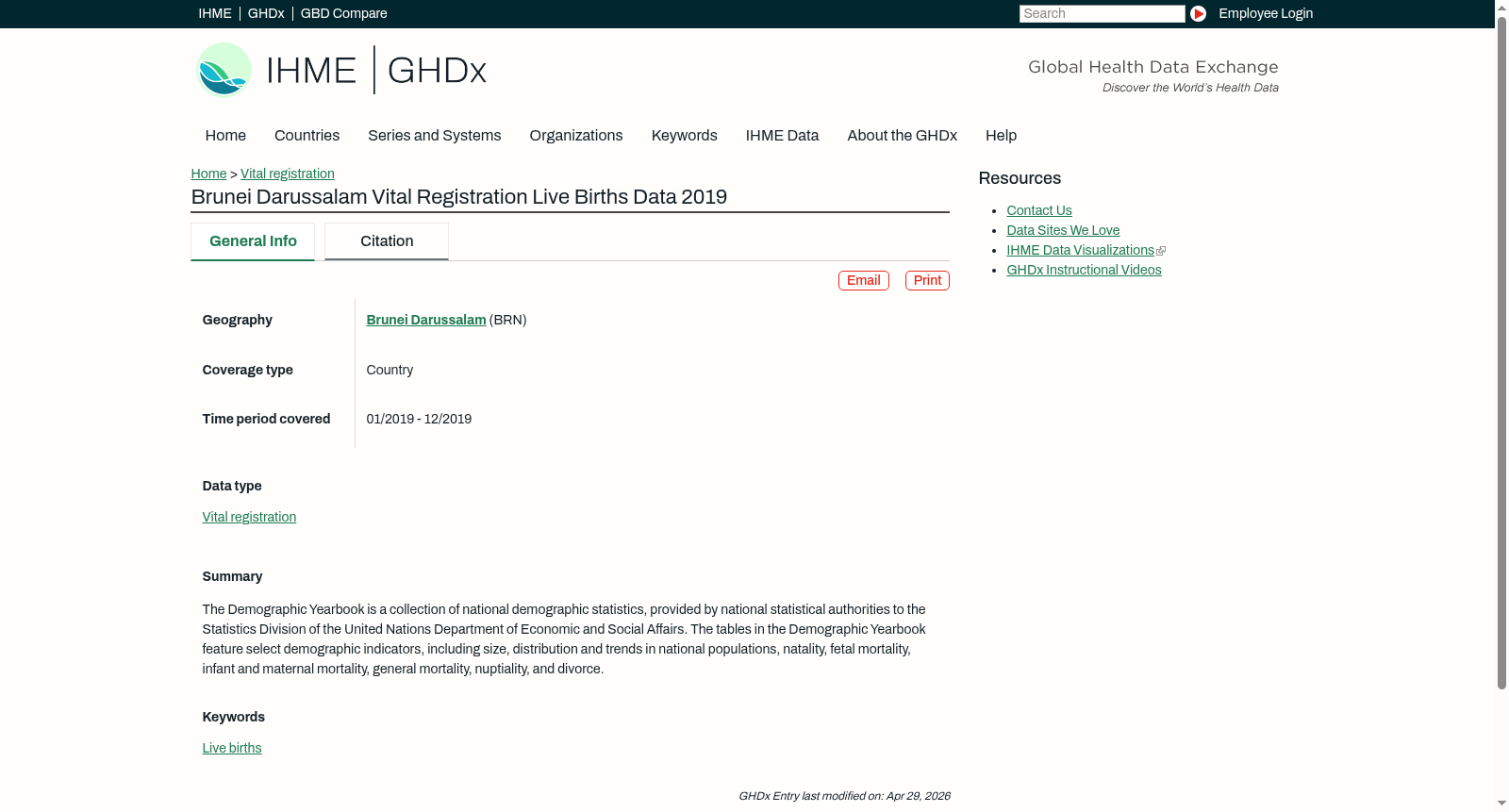Click the Coverage type value Country

(x=390, y=370)
